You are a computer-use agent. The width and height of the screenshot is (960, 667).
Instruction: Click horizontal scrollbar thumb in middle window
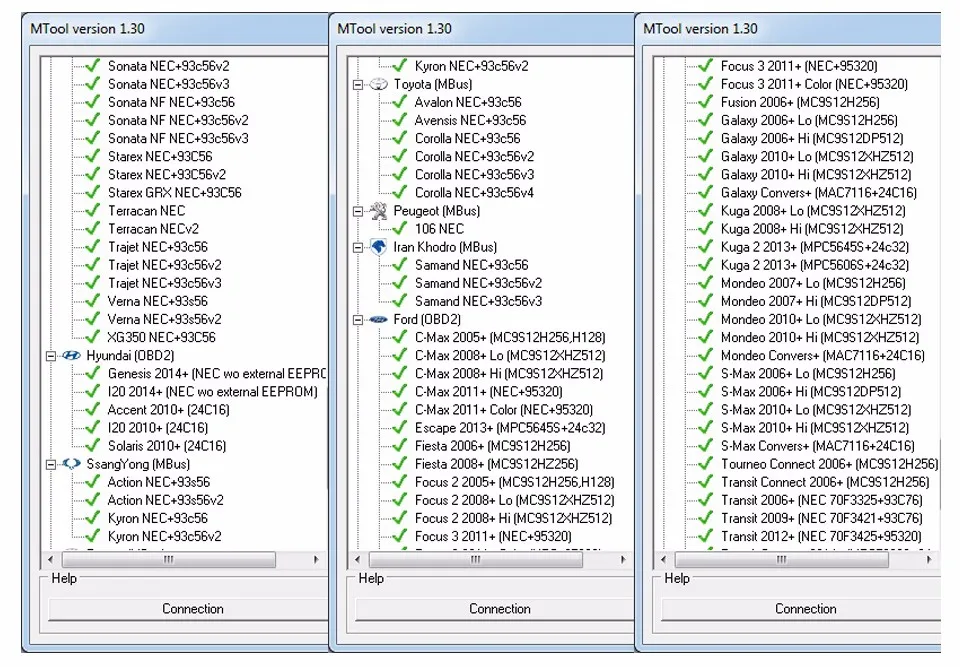click(476, 559)
